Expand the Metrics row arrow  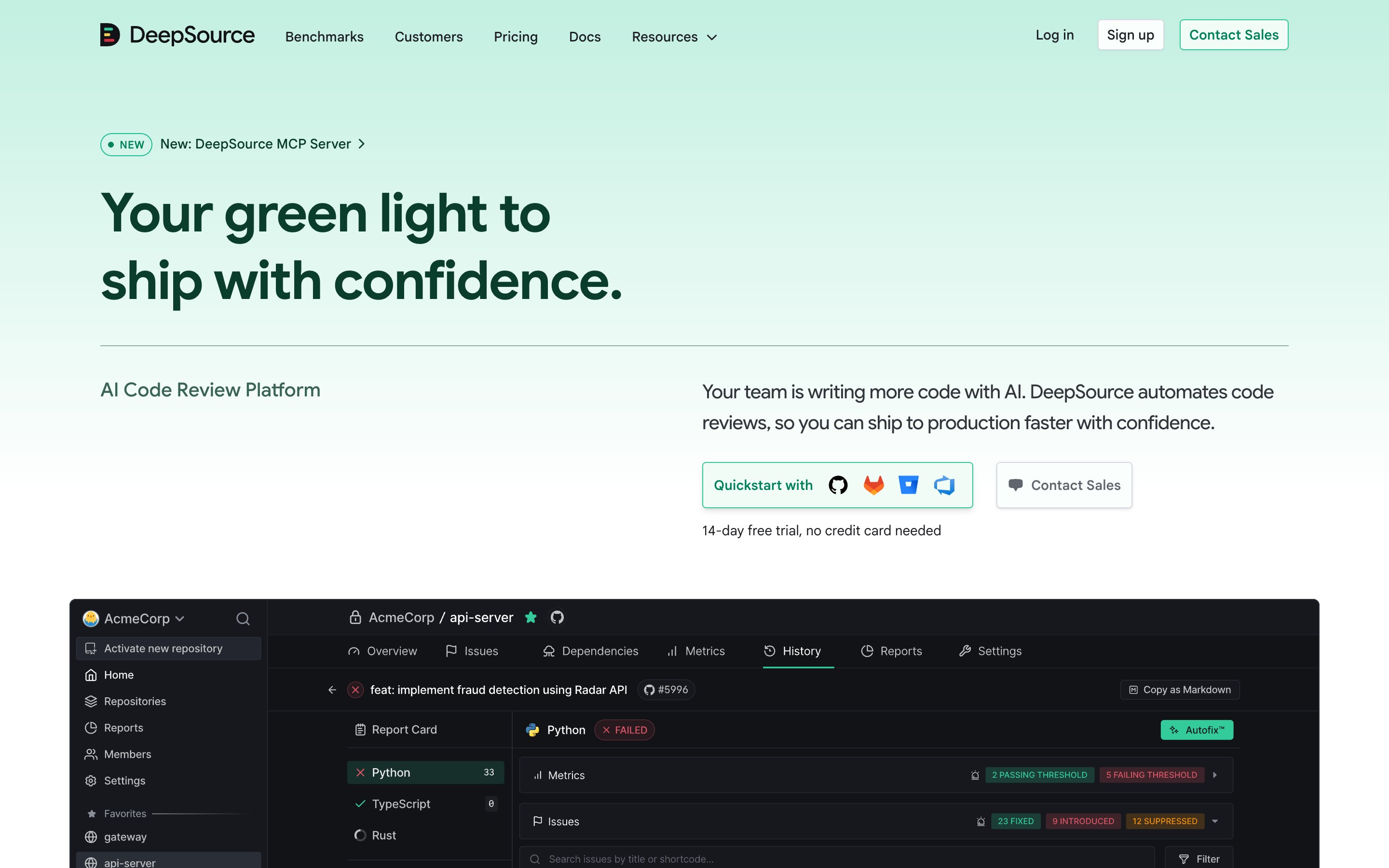1214,775
